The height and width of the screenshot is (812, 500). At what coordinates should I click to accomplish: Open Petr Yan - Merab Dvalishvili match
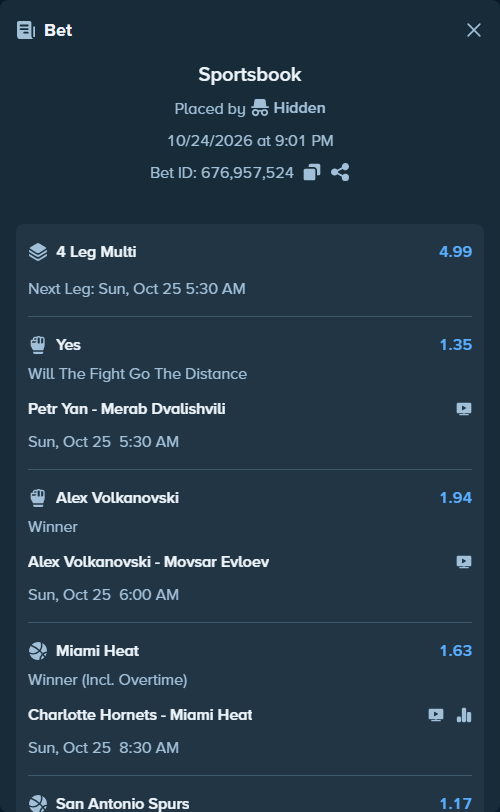coord(127,409)
